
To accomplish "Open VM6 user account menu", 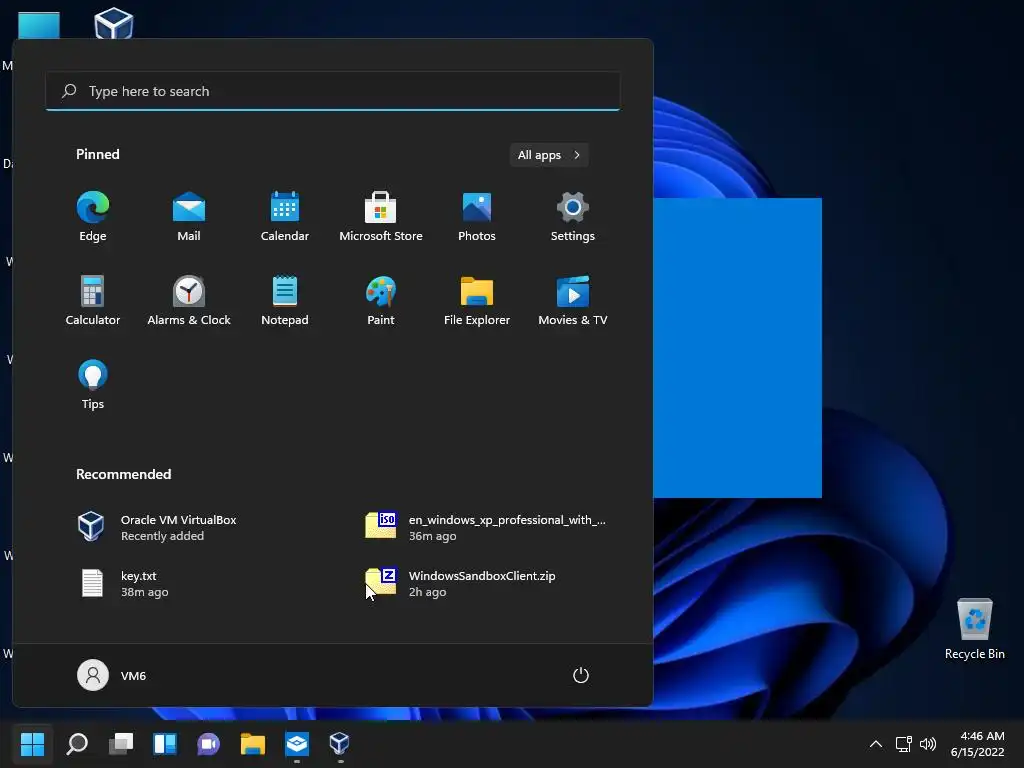I will tap(112, 675).
